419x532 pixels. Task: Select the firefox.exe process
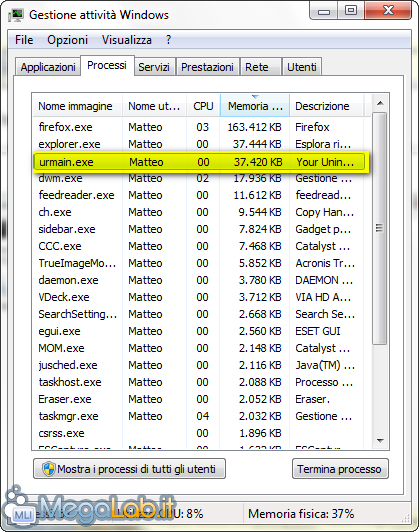coord(198,127)
